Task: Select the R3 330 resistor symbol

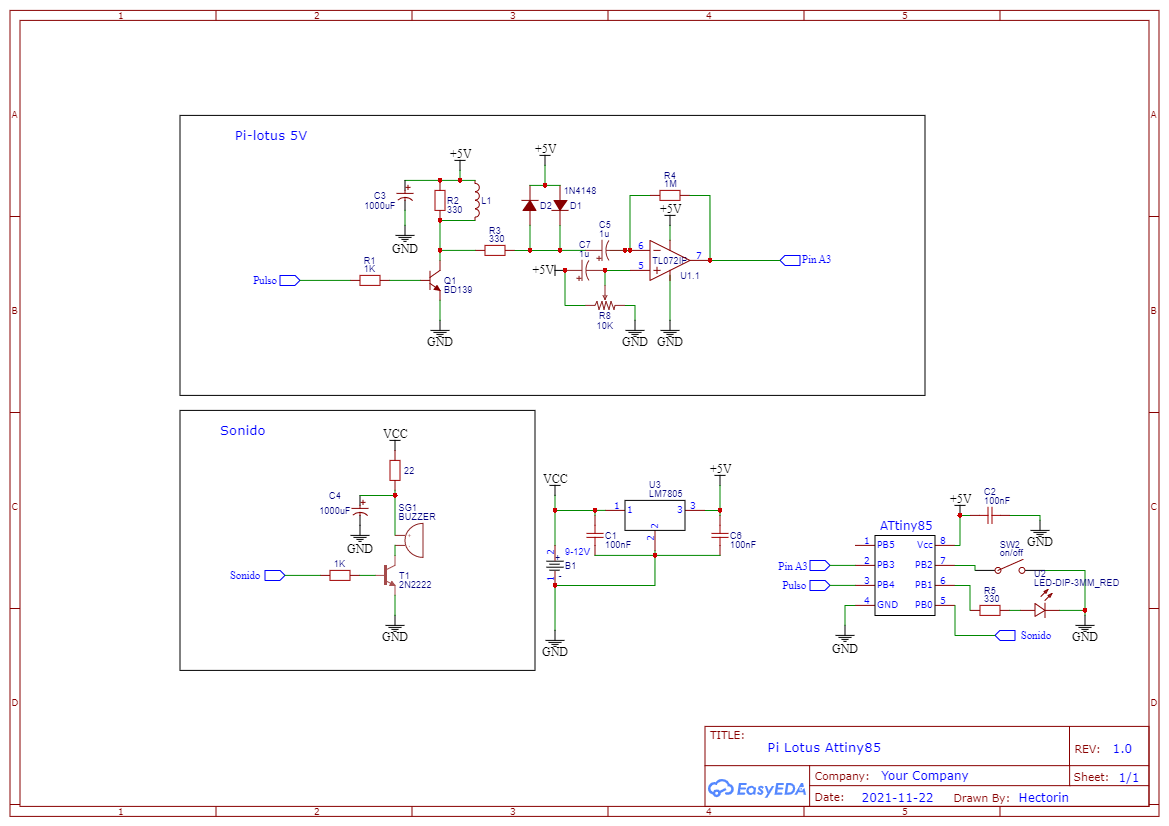Action: click(495, 250)
